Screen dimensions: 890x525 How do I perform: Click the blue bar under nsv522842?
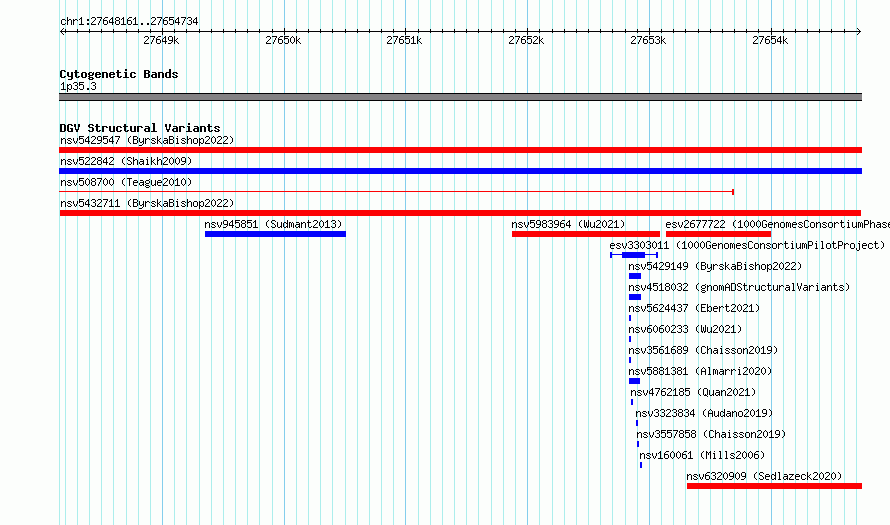tap(460, 171)
